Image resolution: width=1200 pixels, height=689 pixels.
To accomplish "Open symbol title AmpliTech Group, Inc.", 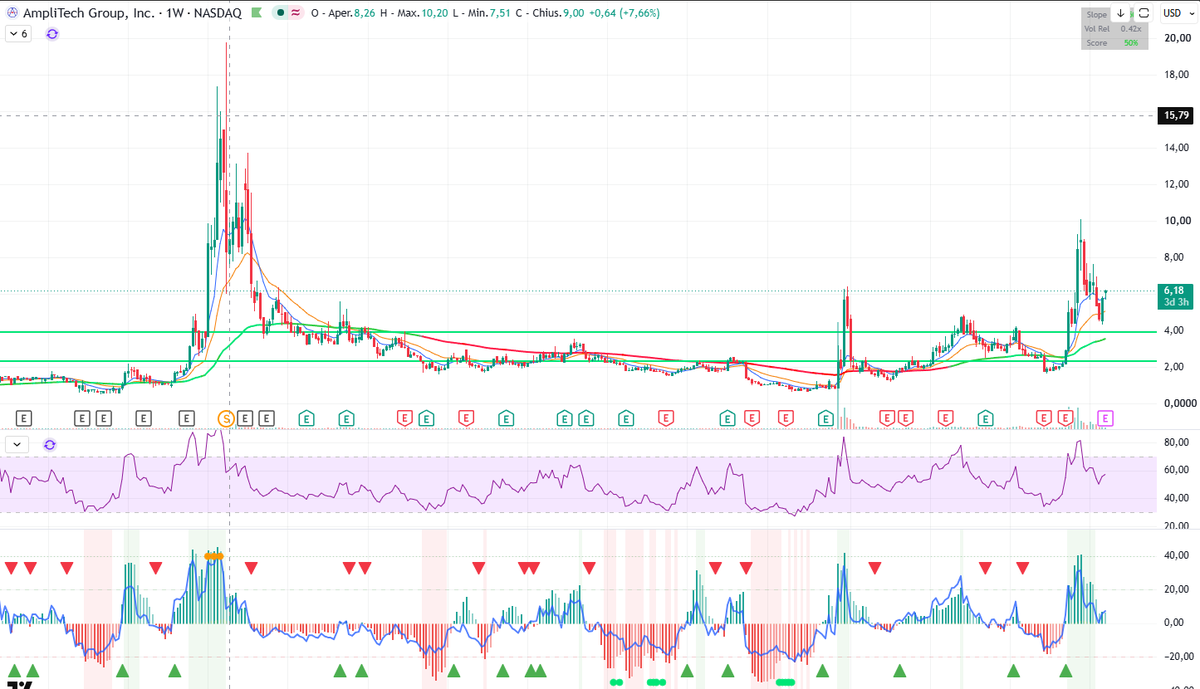I will click(x=90, y=13).
